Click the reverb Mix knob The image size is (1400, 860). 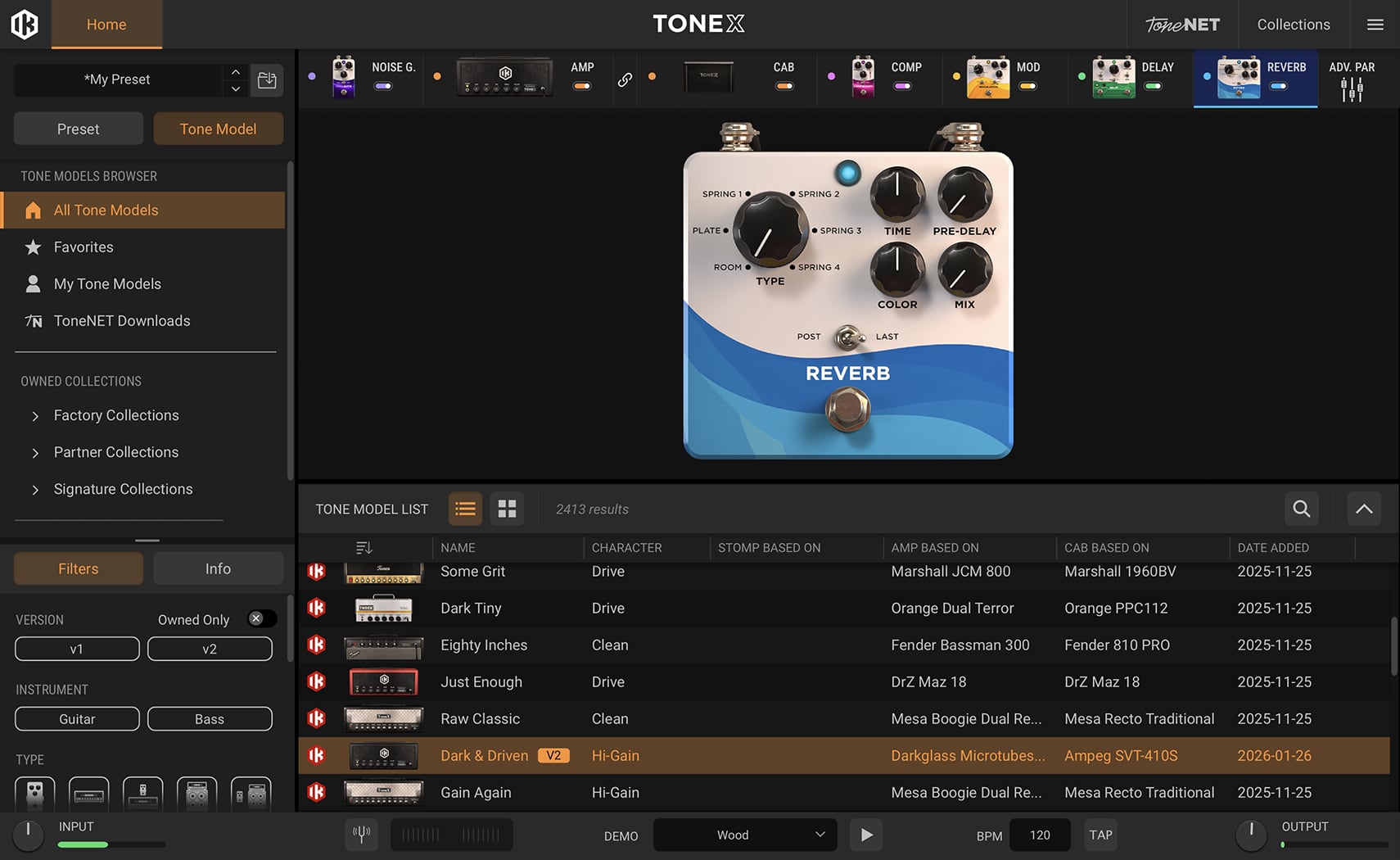coord(964,270)
